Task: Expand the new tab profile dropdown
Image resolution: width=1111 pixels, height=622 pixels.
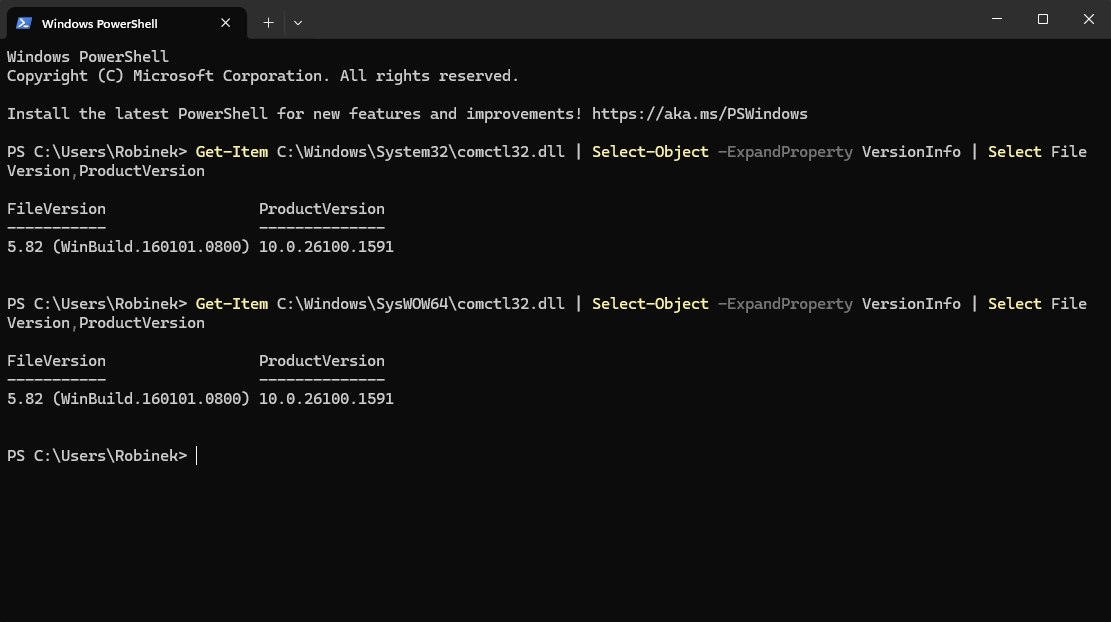Action: (298, 23)
